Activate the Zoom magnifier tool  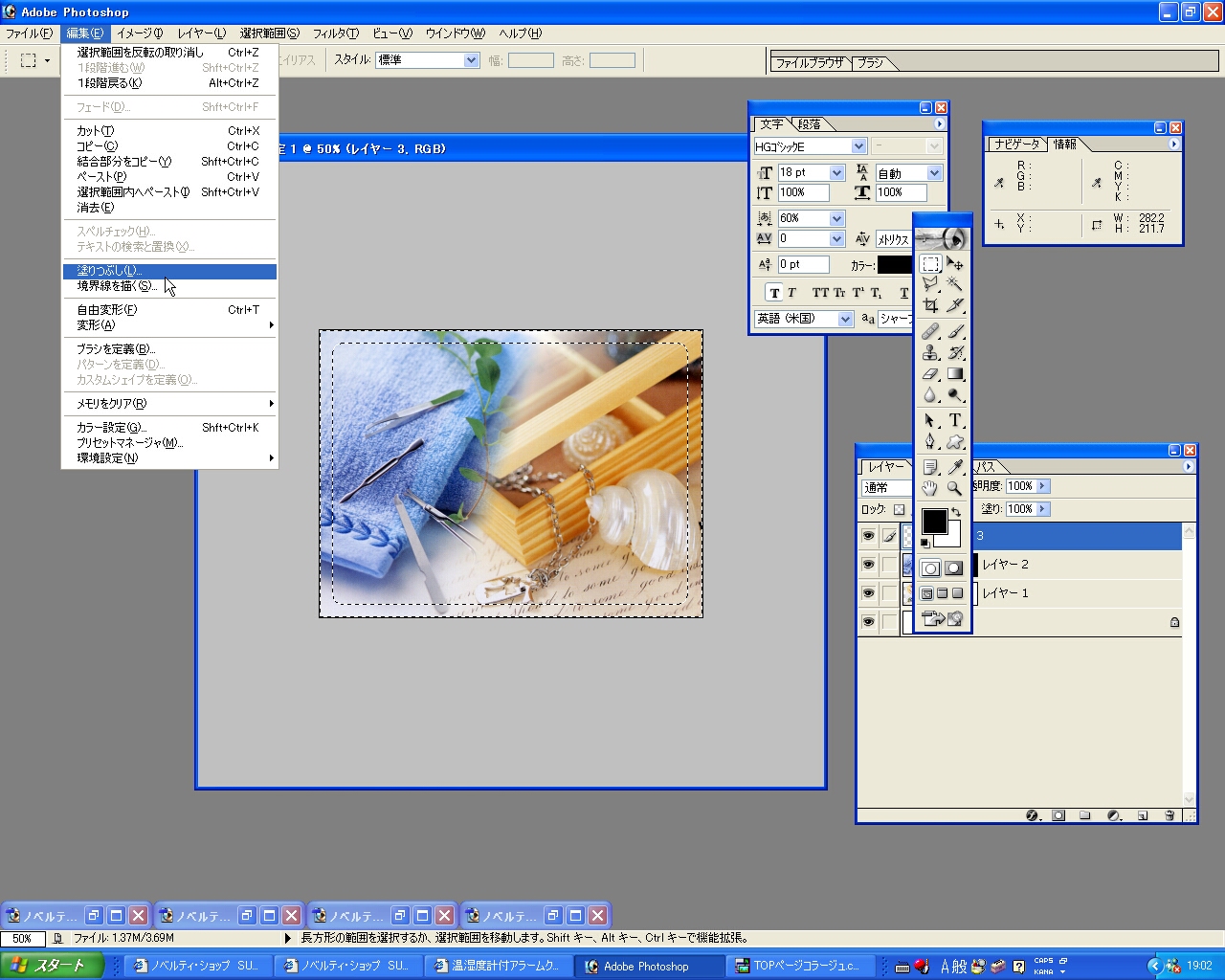click(954, 488)
